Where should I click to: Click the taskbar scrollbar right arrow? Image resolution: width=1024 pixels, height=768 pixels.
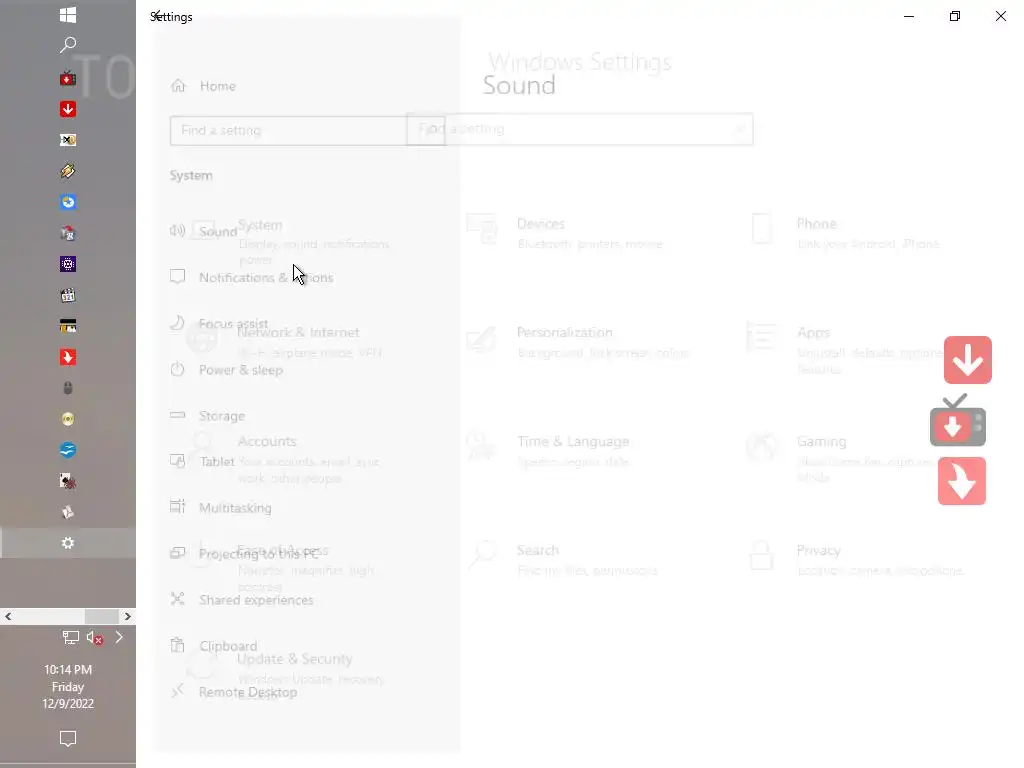pos(128,616)
